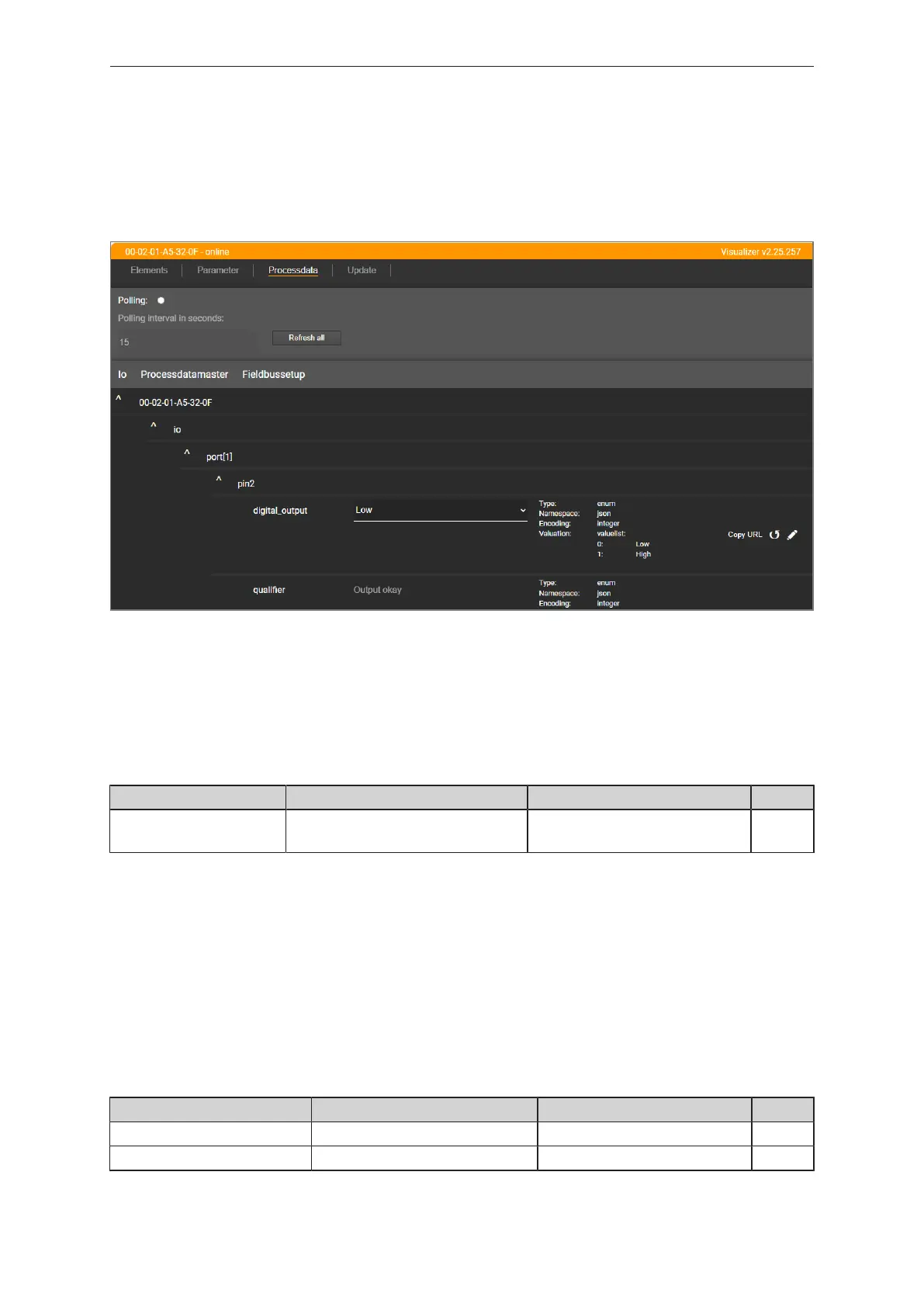This screenshot has width=924, height=1307.
Task: Click the pencil edit icon for digital_output
Action: point(792,535)
